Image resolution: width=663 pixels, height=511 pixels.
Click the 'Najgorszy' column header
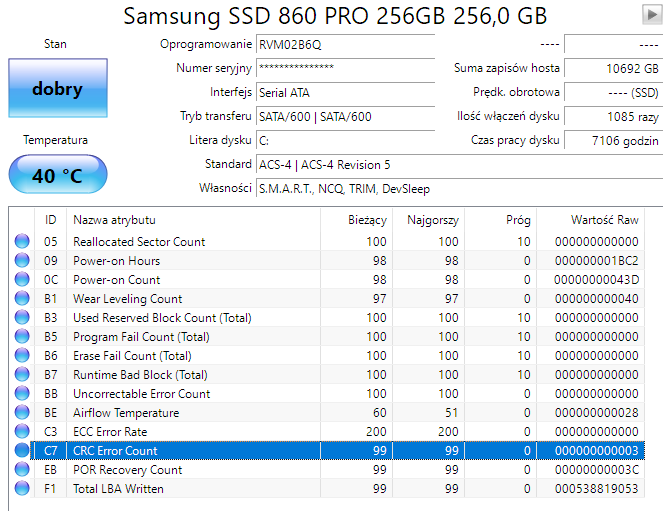(x=428, y=220)
